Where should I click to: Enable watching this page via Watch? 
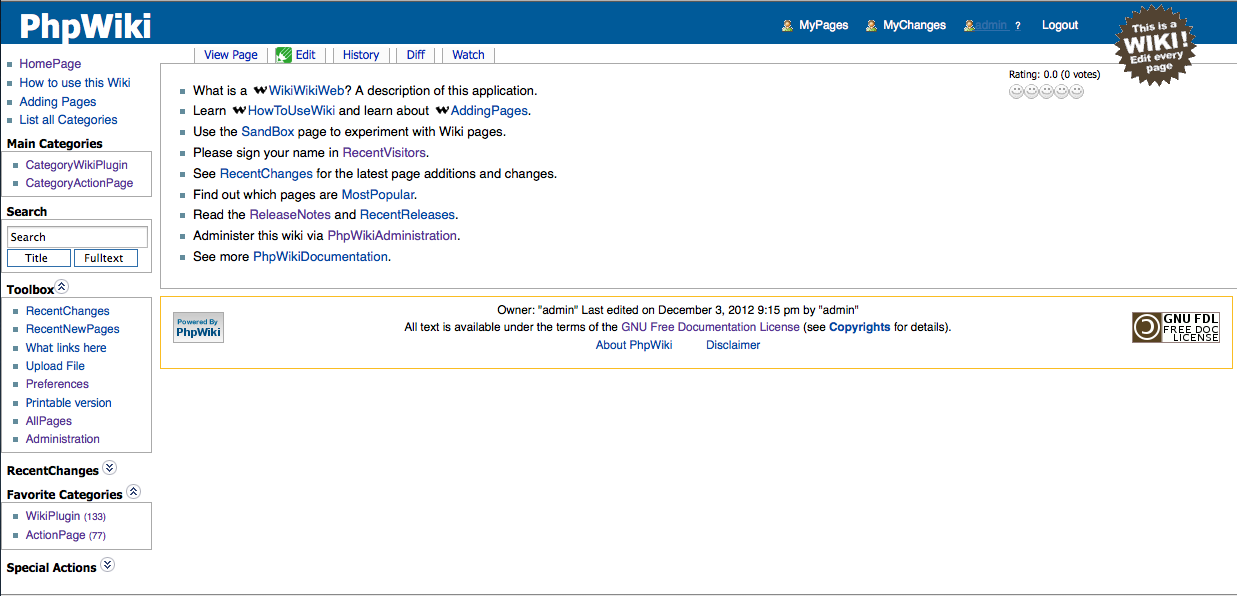[x=467, y=55]
